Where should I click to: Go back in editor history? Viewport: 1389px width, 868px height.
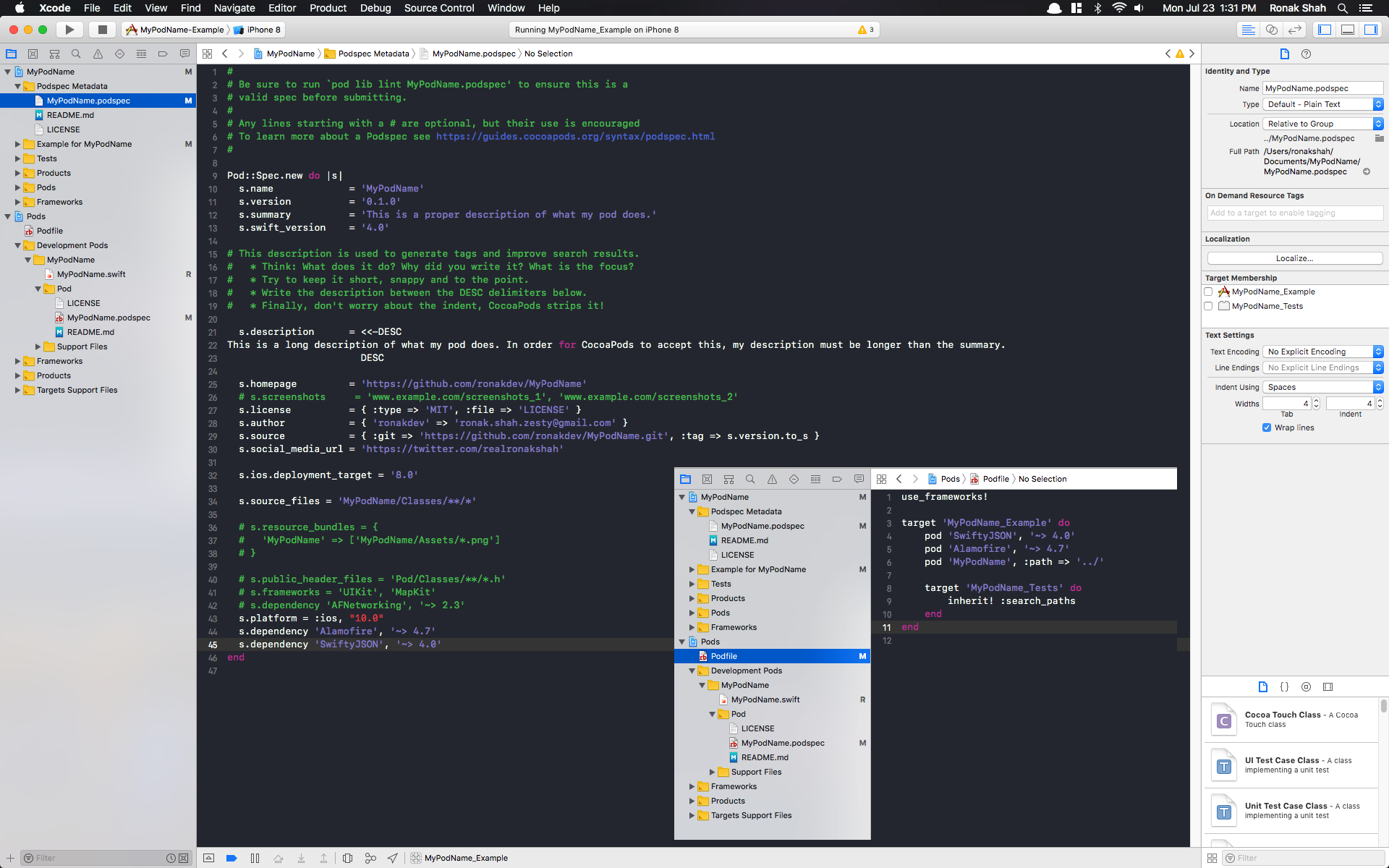click(x=225, y=54)
